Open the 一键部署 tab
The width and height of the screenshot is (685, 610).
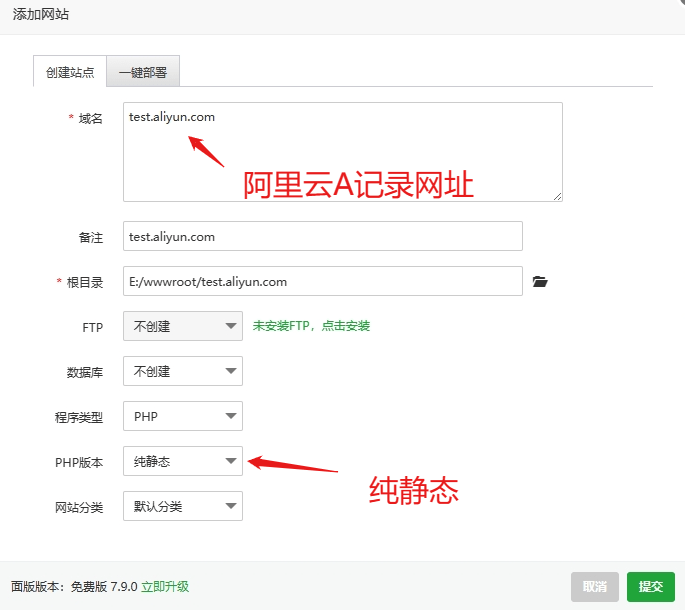143,72
